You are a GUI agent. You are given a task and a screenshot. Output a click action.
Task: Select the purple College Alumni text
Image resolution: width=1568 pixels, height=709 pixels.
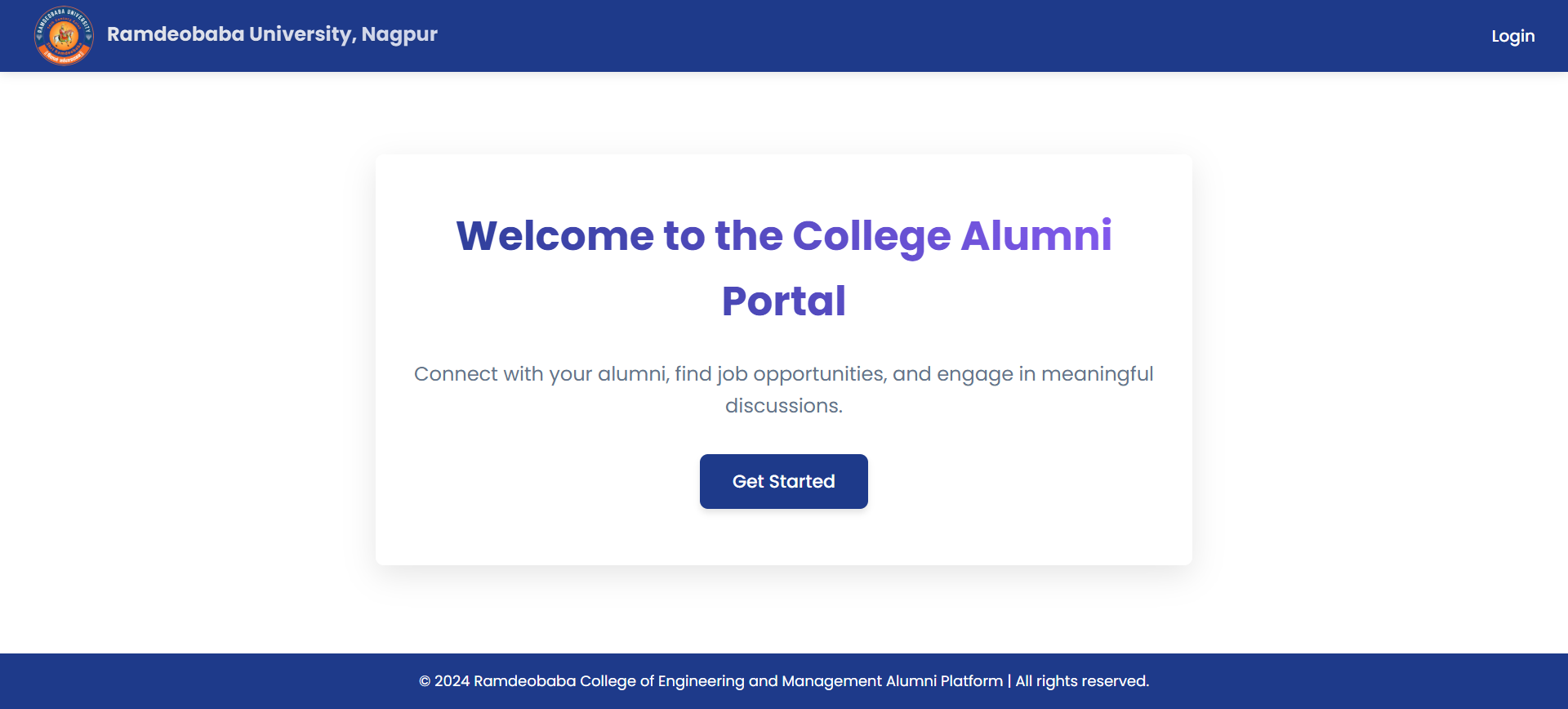coord(951,235)
